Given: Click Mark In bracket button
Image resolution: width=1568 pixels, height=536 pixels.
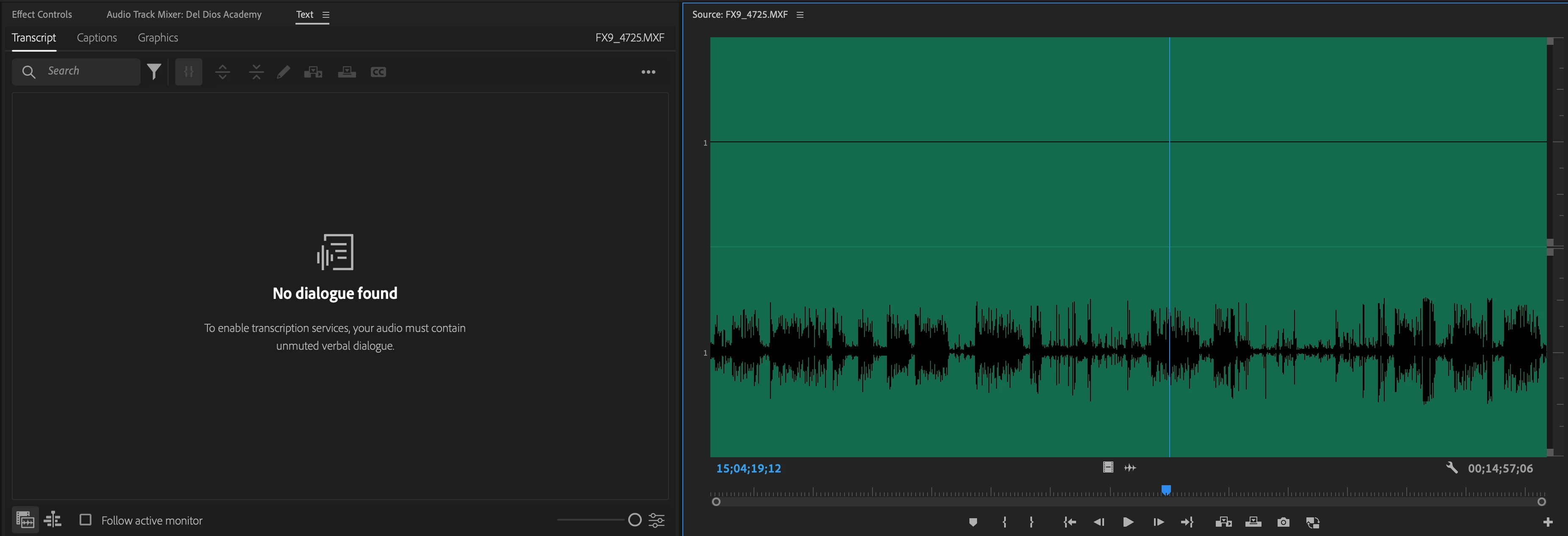Looking at the screenshot, I should click(x=1005, y=522).
